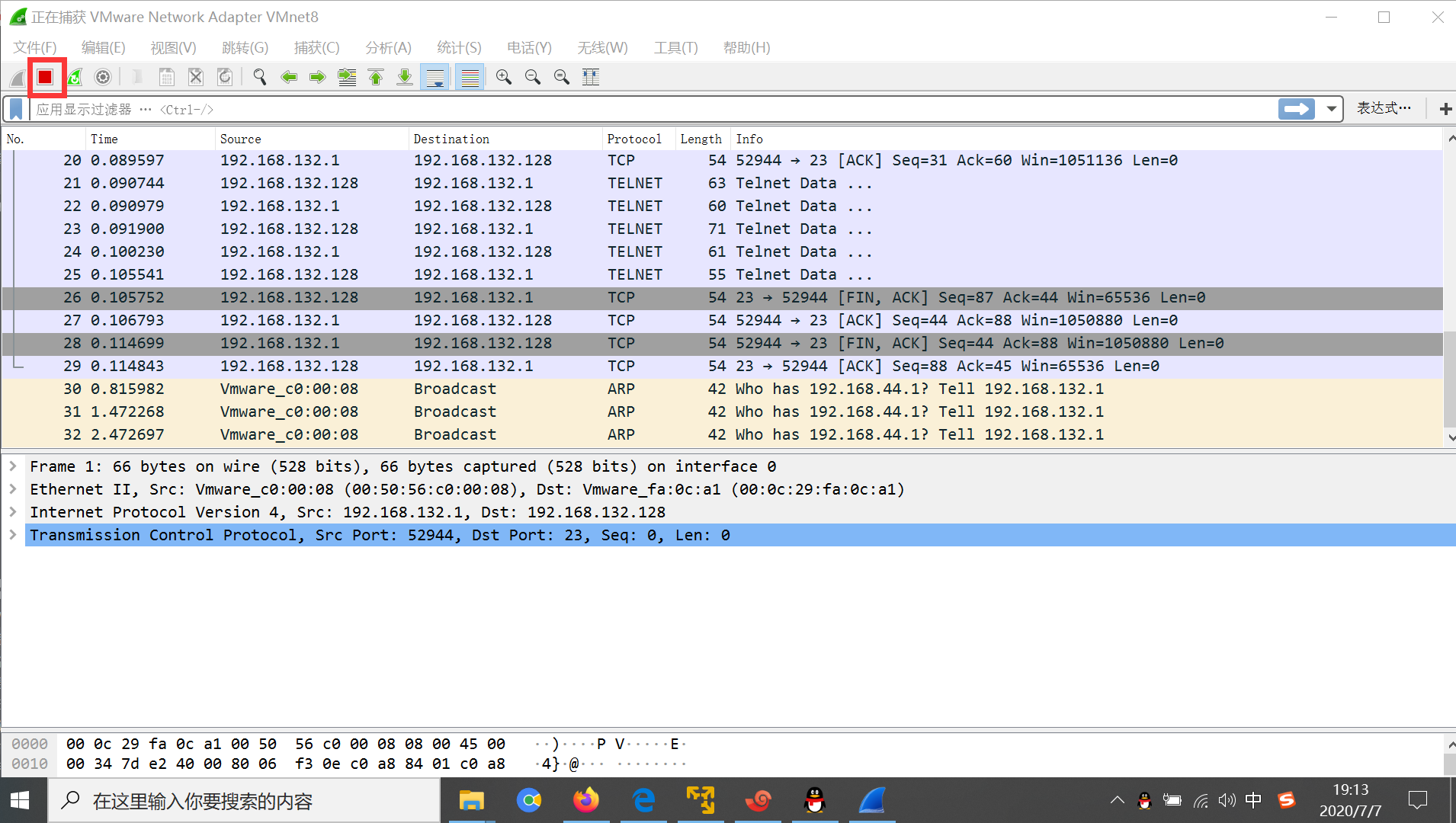The width and height of the screenshot is (1456, 823).
Task: Open capture options with the gear icon
Action: click(x=102, y=76)
